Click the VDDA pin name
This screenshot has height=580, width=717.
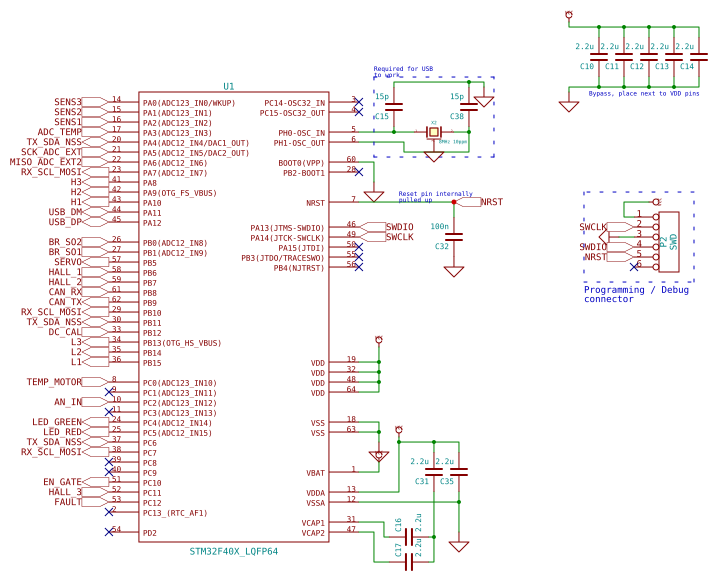pyautogui.click(x=316, y=493)
